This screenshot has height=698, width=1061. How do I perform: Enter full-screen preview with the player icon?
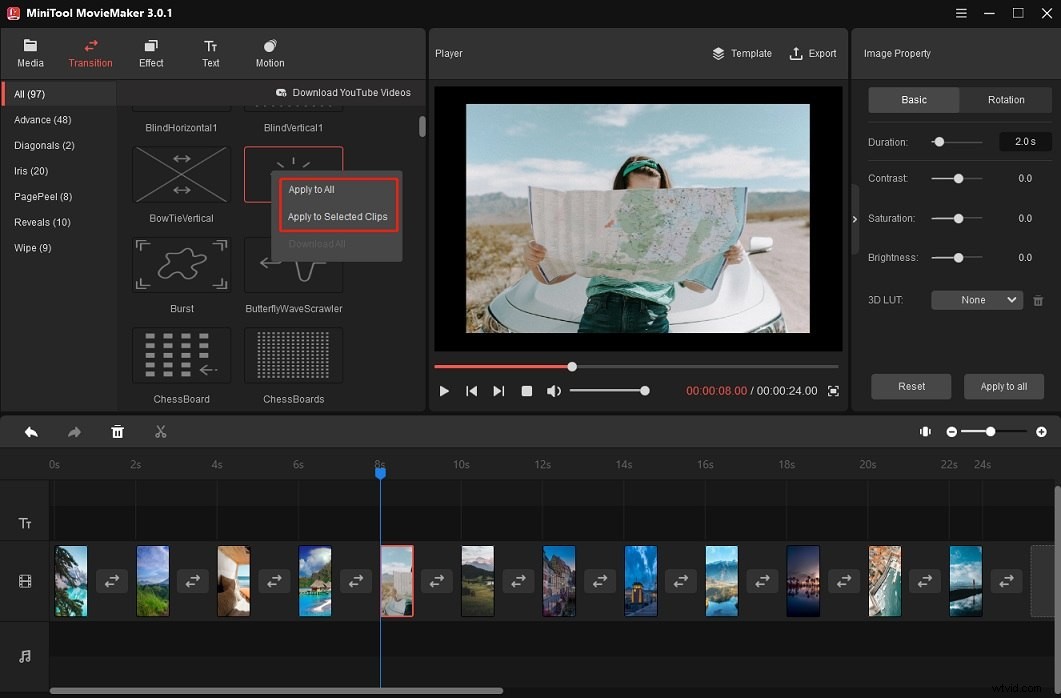pyautogui.click(x=834, y=391)
